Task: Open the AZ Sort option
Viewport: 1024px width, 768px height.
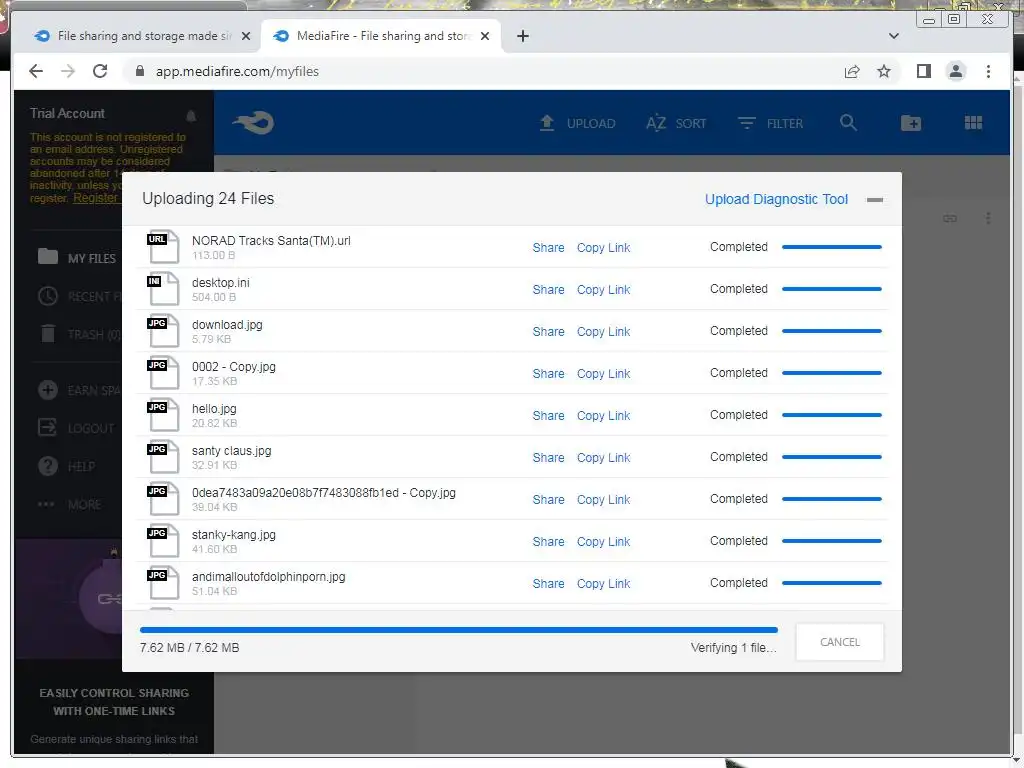Action: [676, 123]
